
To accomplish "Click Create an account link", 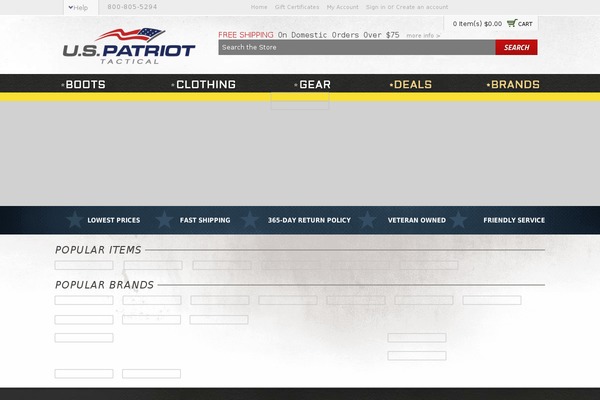I will point(422,7).
